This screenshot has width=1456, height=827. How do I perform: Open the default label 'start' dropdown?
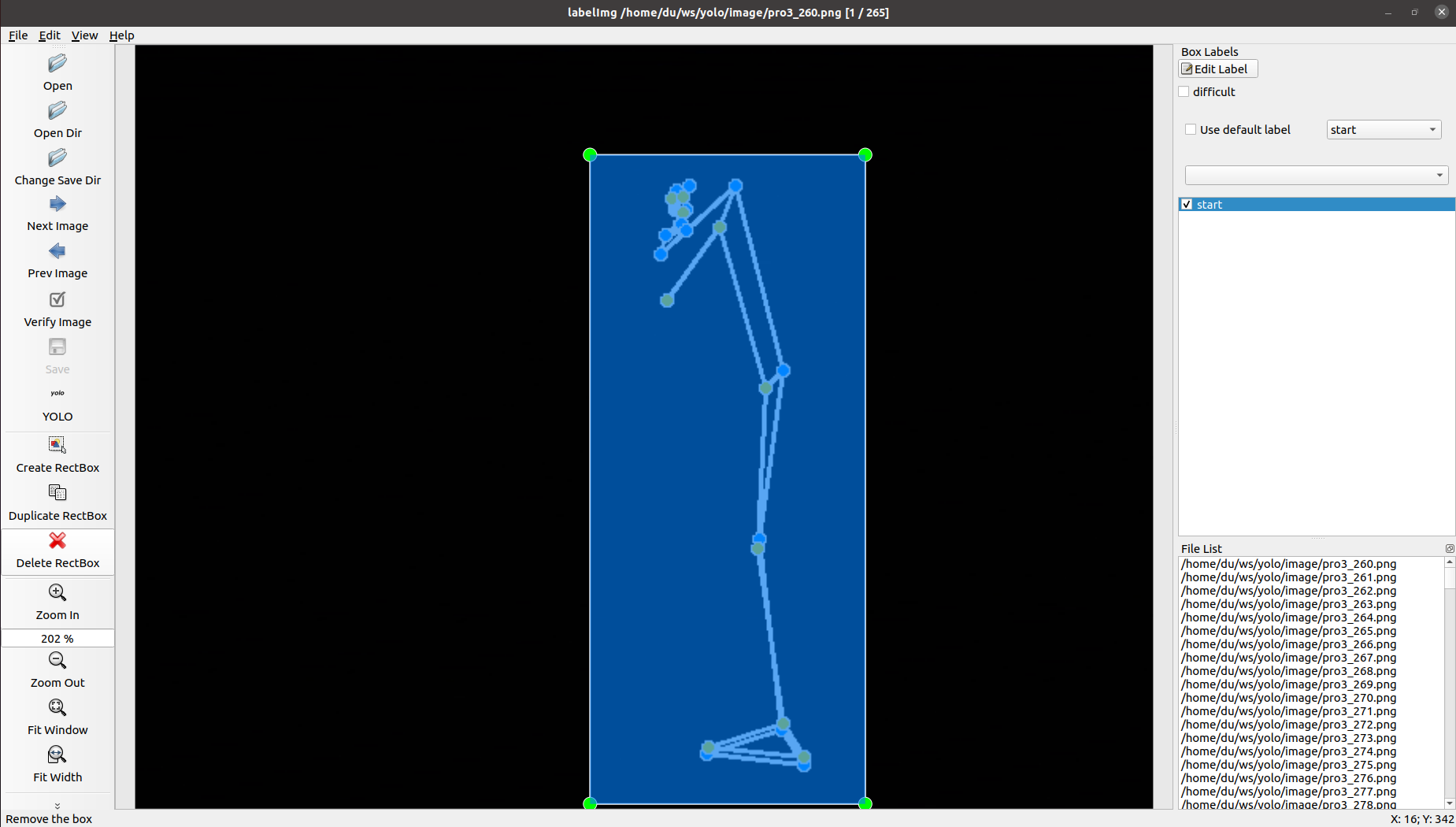1384,130
